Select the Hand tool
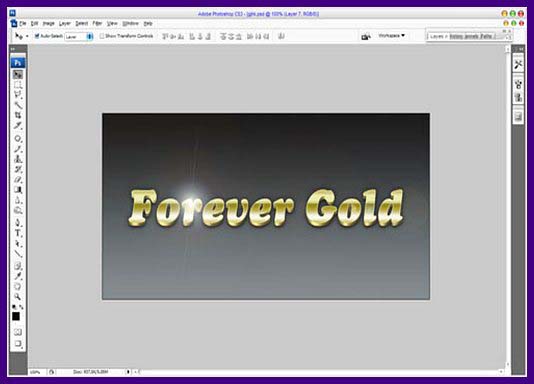The height and width of the screenshot is (384, 534). pyautogui.click(x=18, y=286)
